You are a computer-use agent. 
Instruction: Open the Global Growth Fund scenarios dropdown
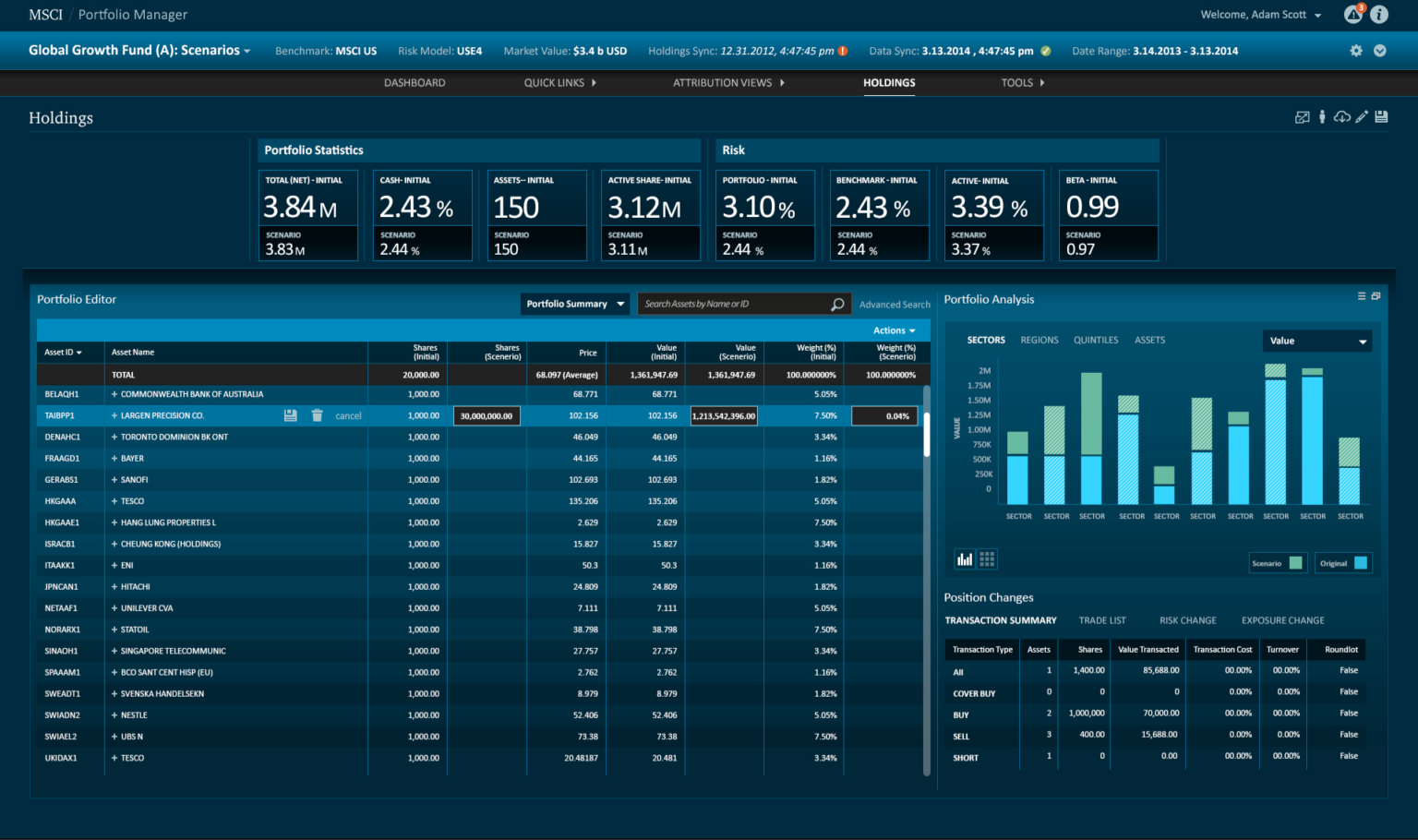point(139,51)
